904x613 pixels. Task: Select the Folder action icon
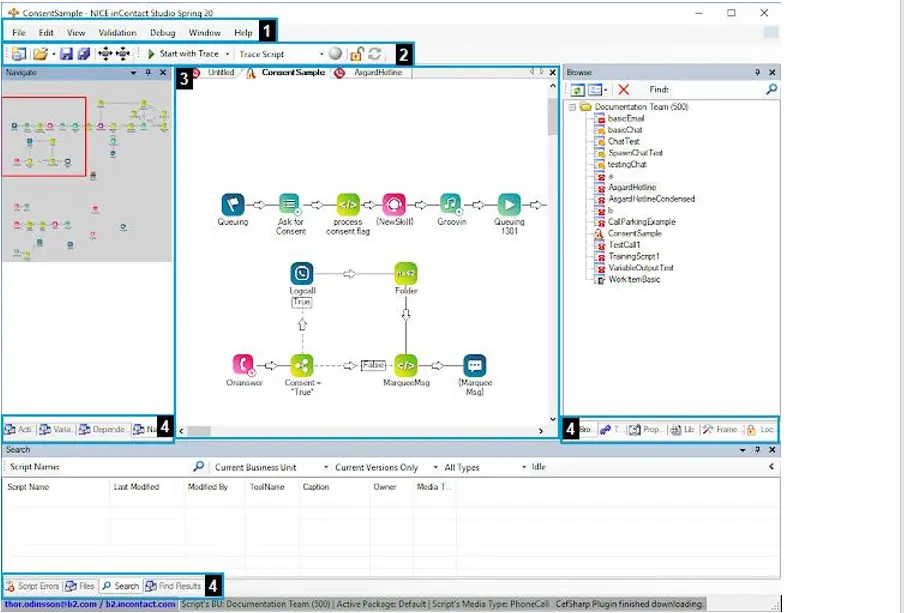tap(406, 274)
